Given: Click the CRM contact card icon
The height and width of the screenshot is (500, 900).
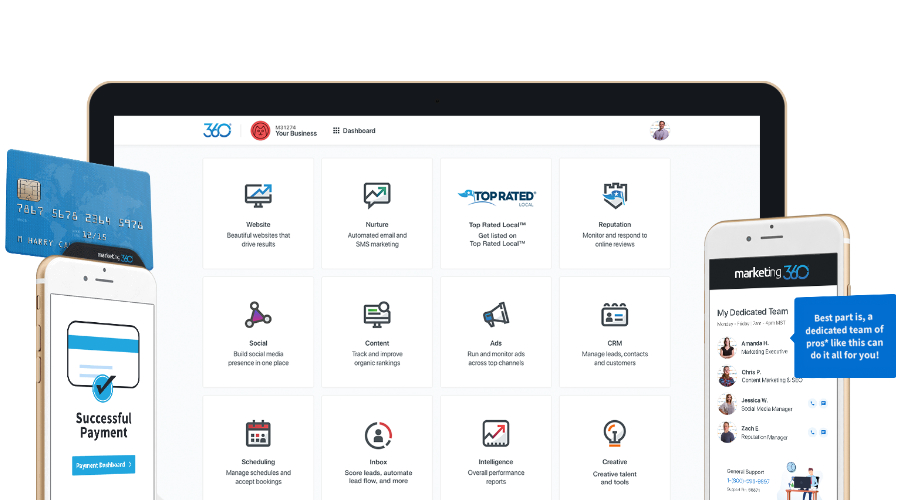Looking at the screenshot, I should pyautogui.click(x=615, y=315).
